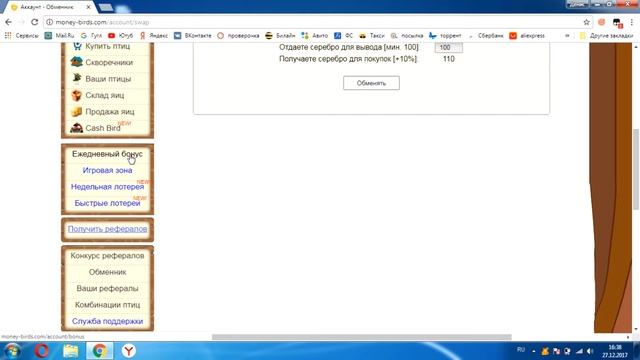640x360 pixels.
Task: Click the address bar URL
Action: [102, 22]
